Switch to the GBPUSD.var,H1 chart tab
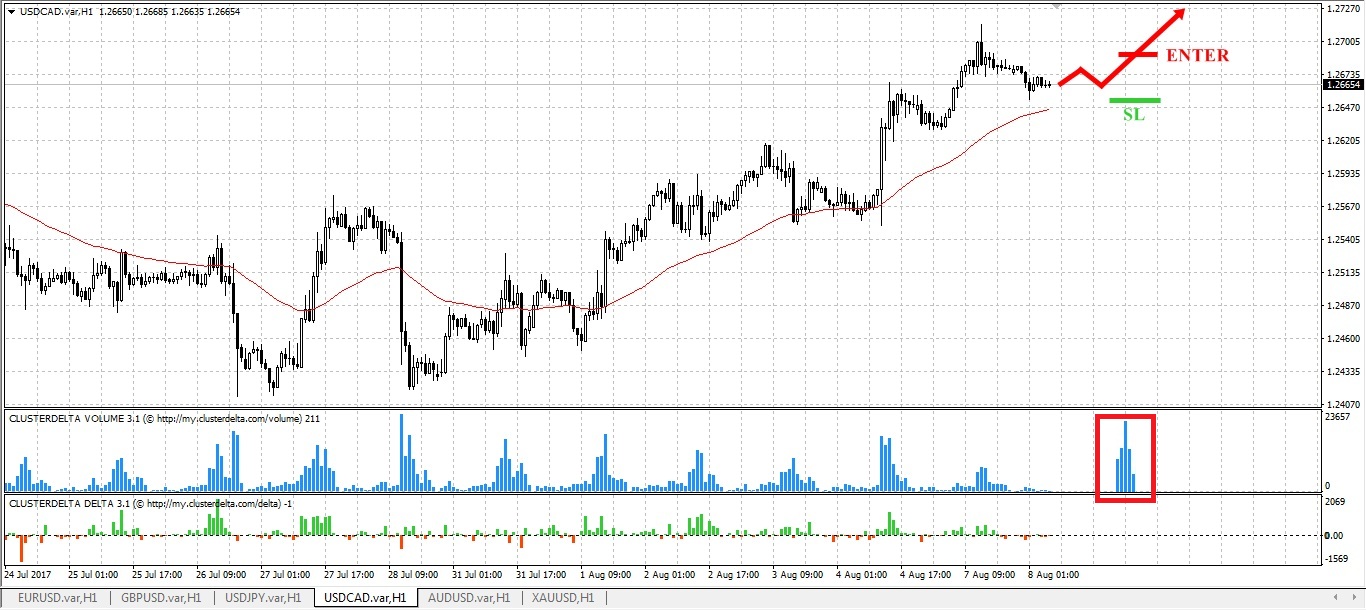The width and height of the screenshot is (1366, 610). 161,597
